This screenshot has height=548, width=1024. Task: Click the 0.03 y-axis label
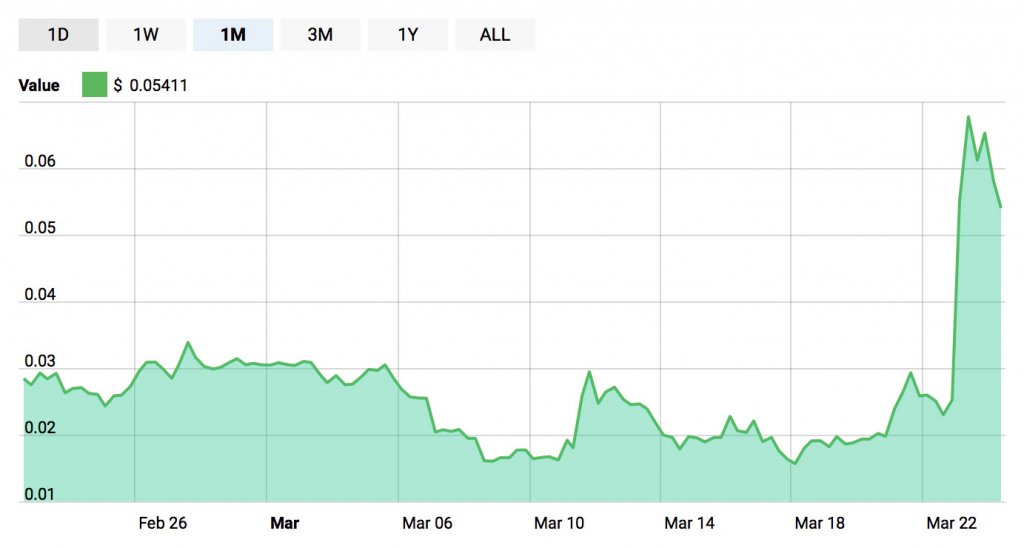(40, 361)
